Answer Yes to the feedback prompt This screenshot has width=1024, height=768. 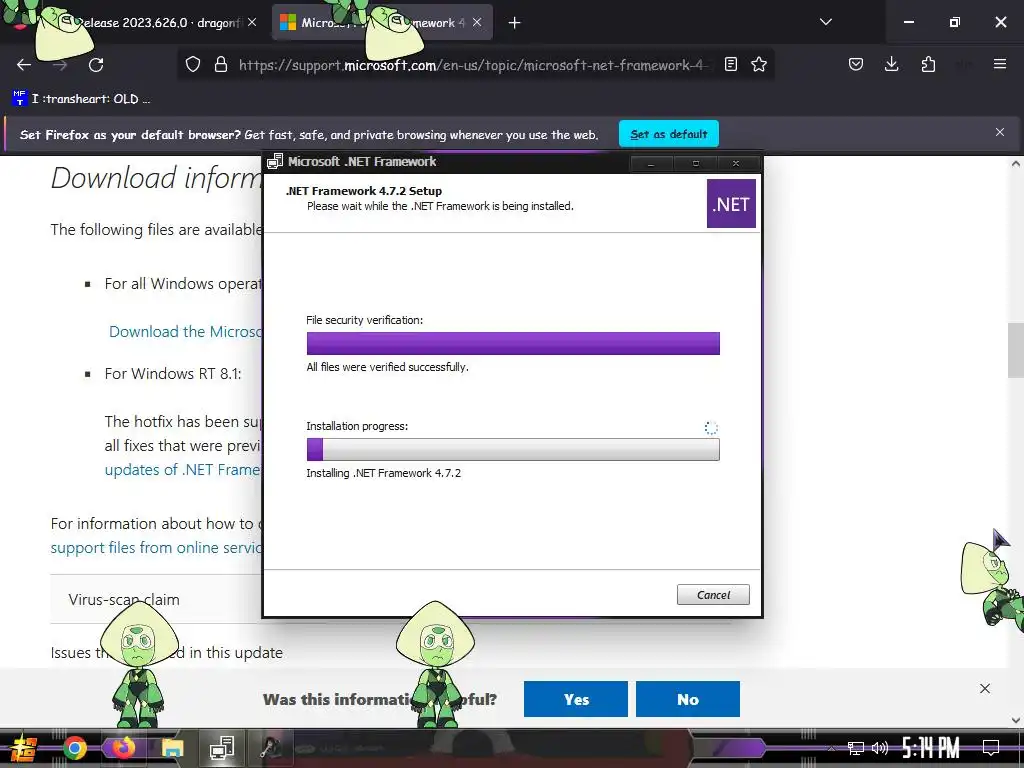576,699
